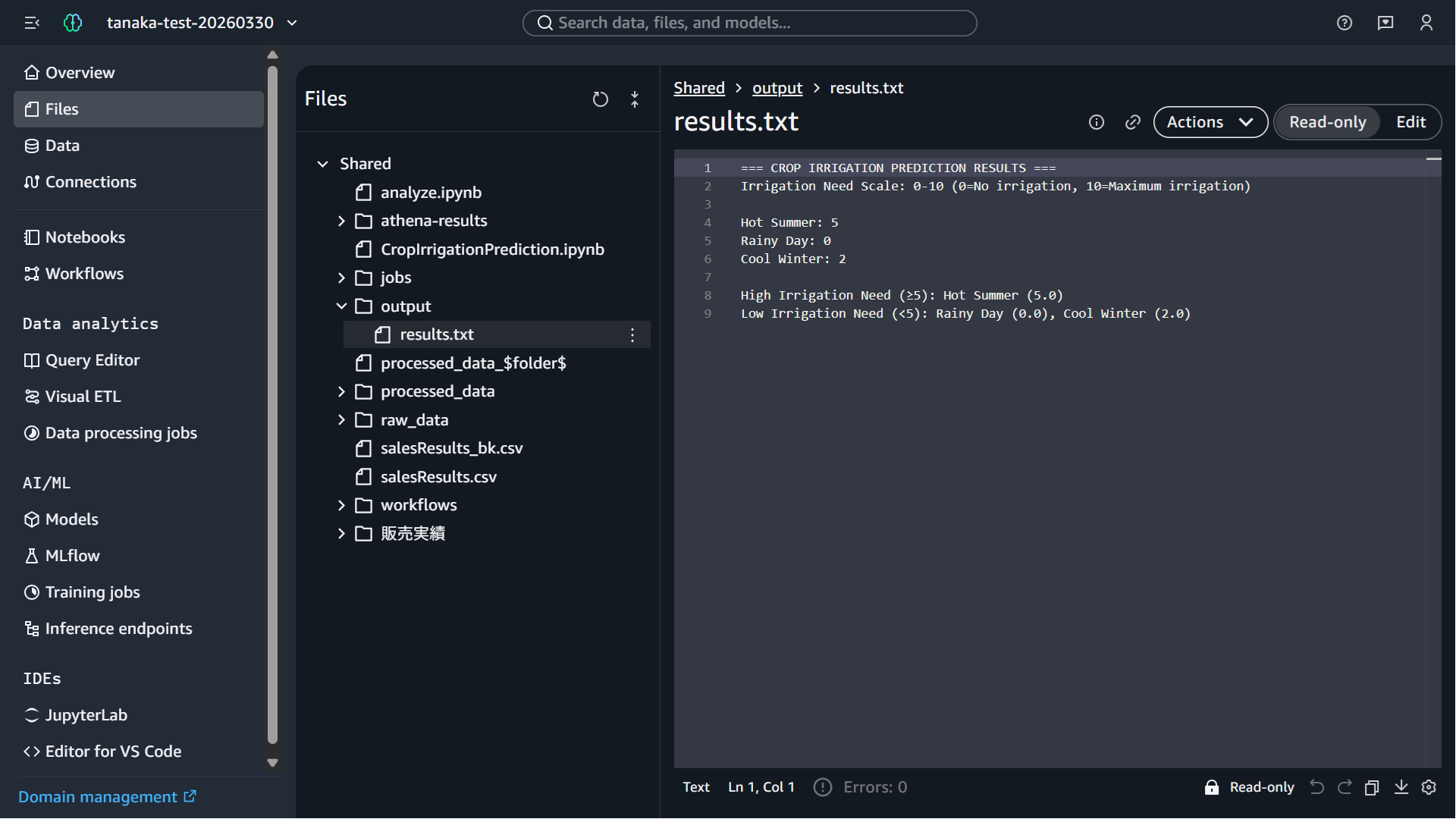Collapse the output folder

click(341, 306)
